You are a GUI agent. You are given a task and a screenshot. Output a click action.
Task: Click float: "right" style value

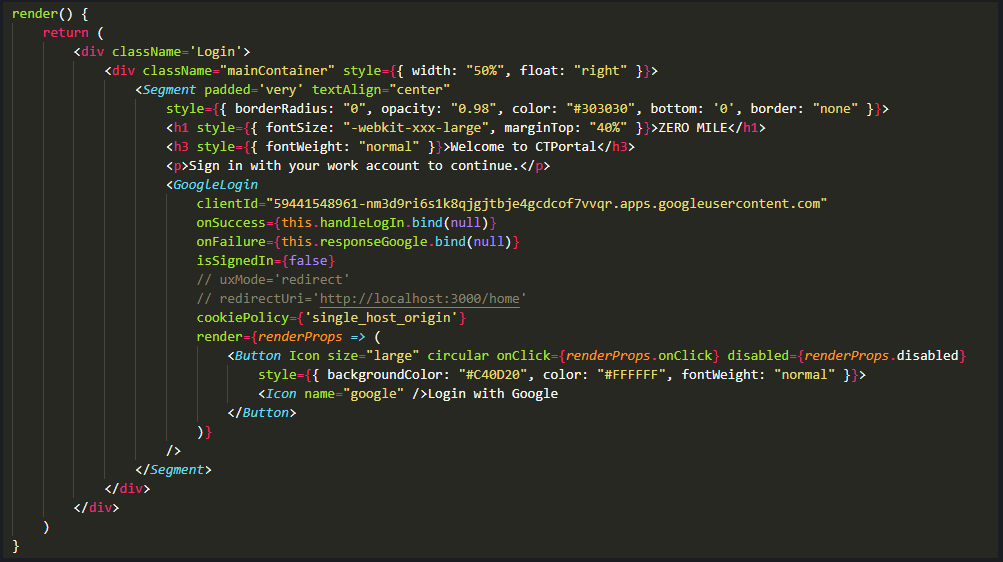click(x=573, y=70)
